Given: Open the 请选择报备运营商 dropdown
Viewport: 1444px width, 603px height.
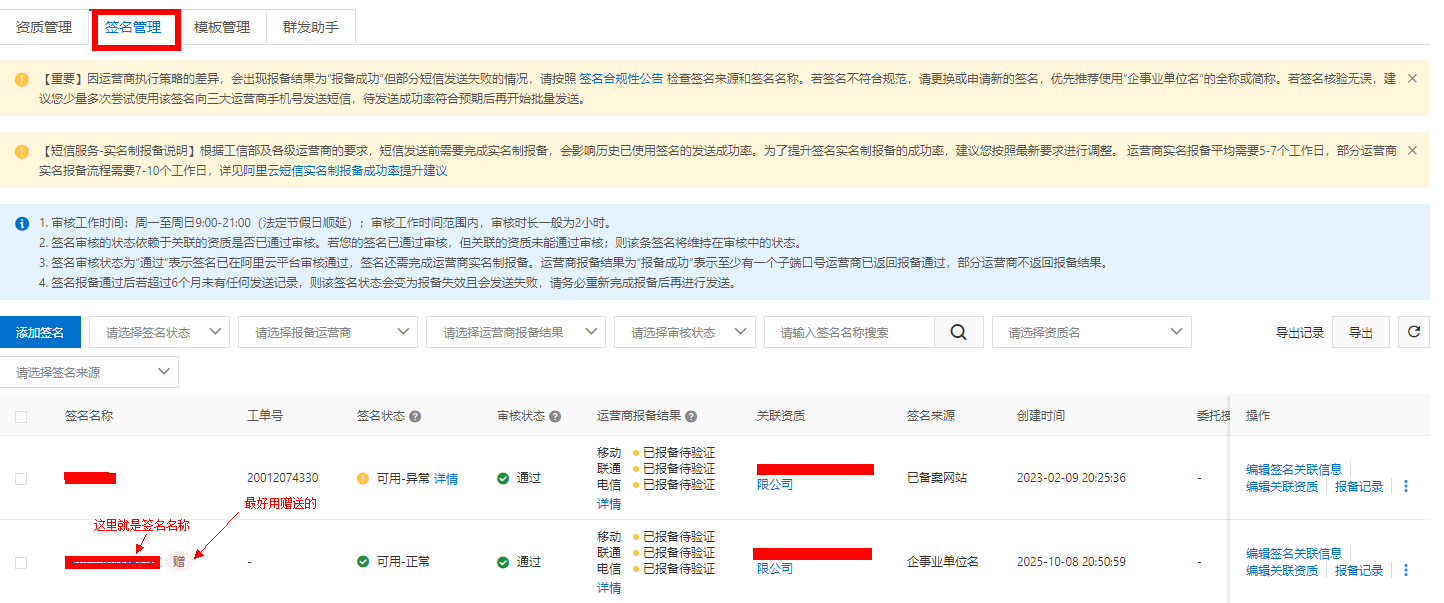Looking at the screenshot, I should click(327, 333).
